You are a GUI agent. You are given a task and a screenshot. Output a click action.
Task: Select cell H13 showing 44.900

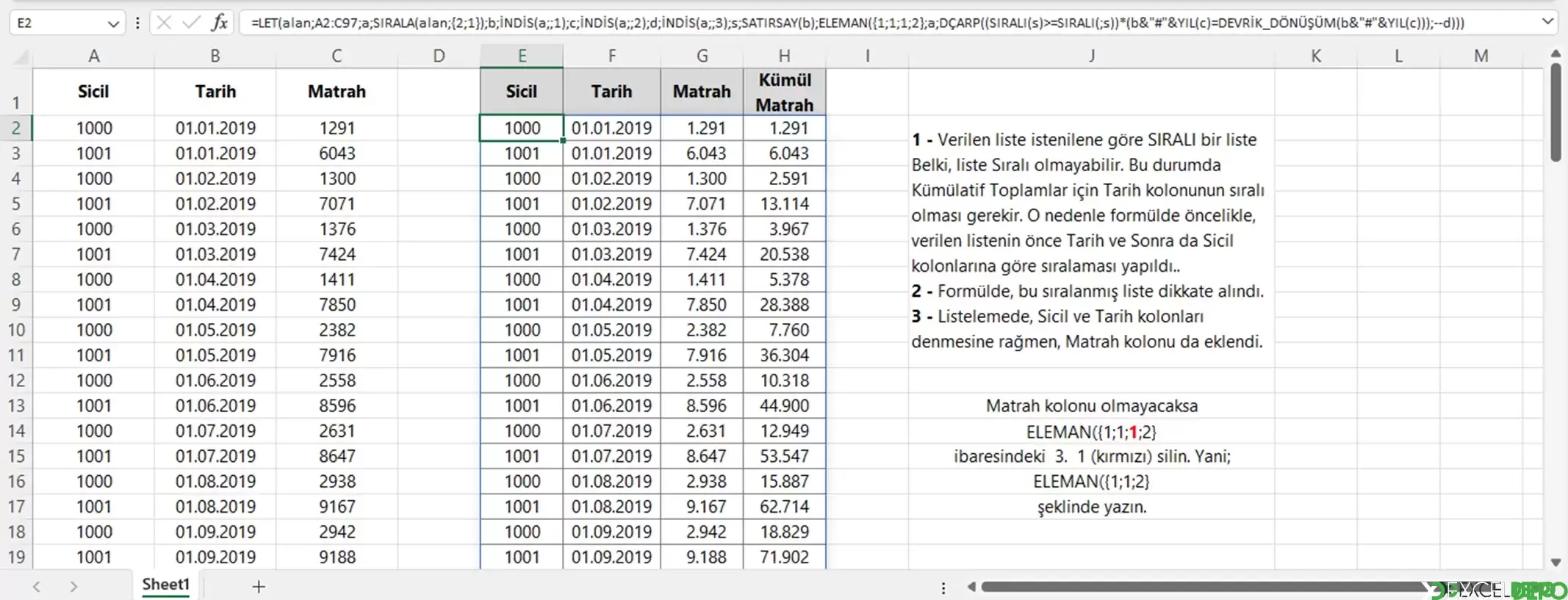(784, 405)
